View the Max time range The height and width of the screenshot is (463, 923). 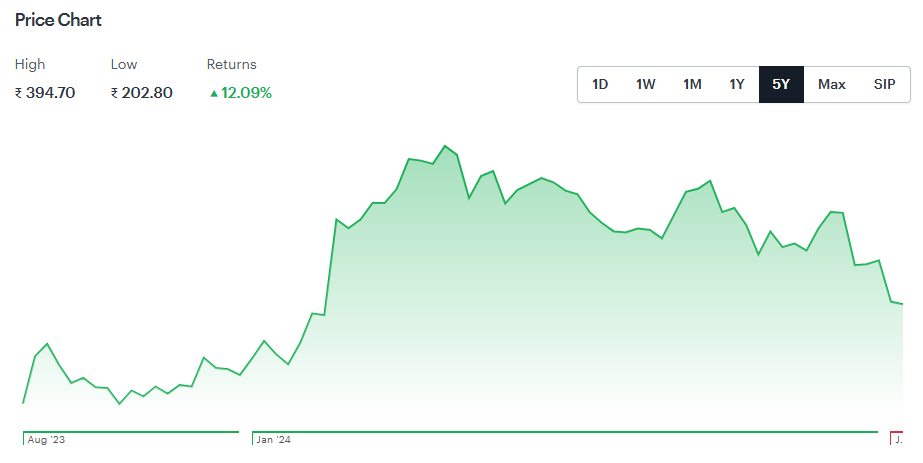pos(832,84)
